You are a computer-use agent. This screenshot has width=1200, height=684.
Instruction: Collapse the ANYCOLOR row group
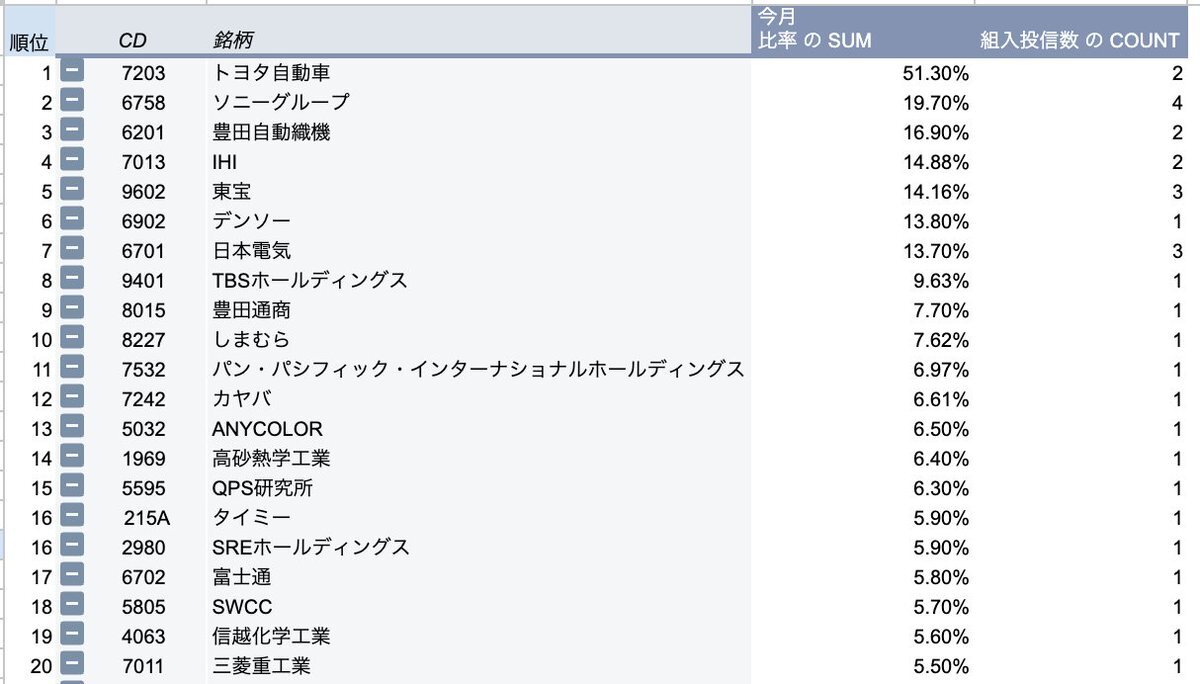[71, 428]
